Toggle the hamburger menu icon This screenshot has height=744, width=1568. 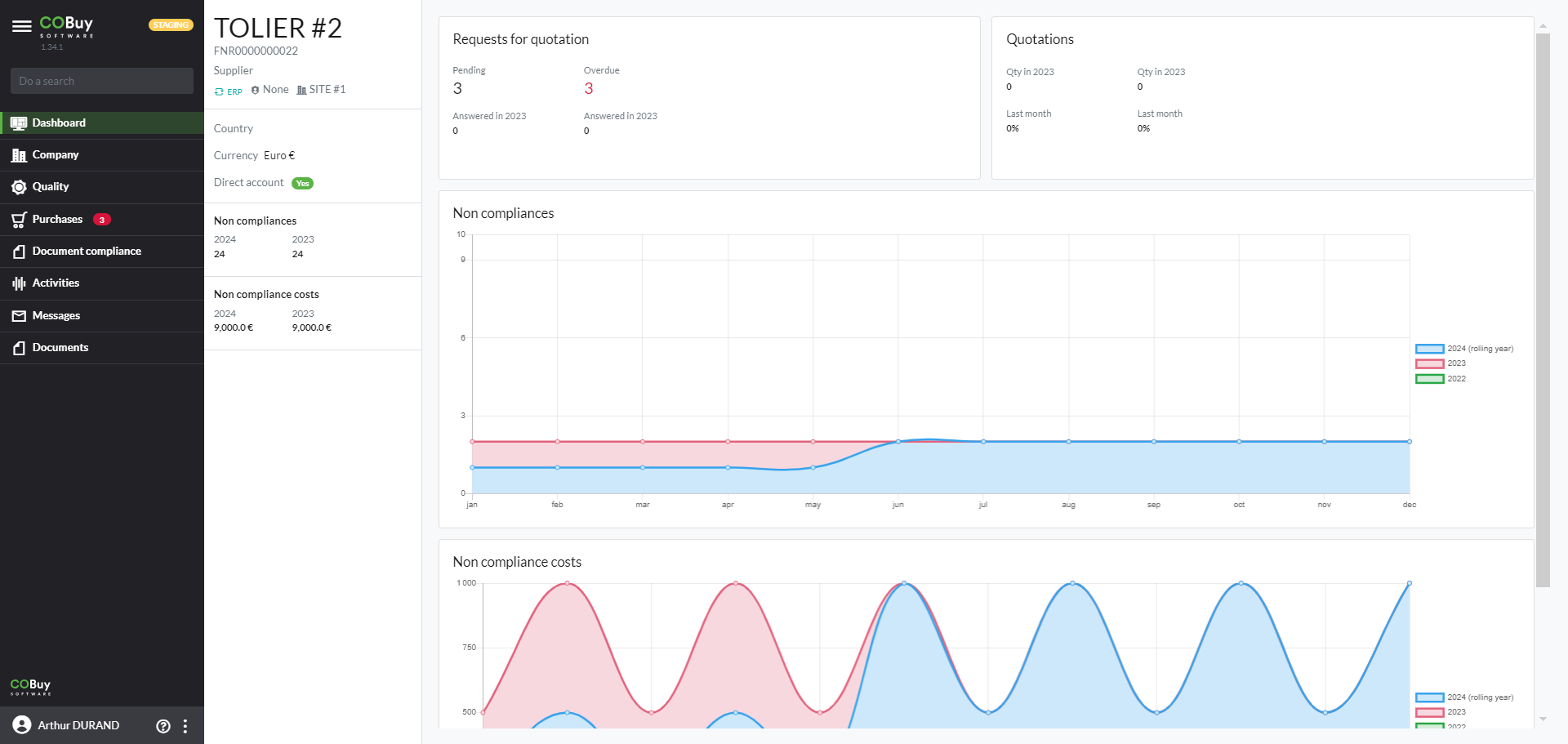click(x=22, y=26)
